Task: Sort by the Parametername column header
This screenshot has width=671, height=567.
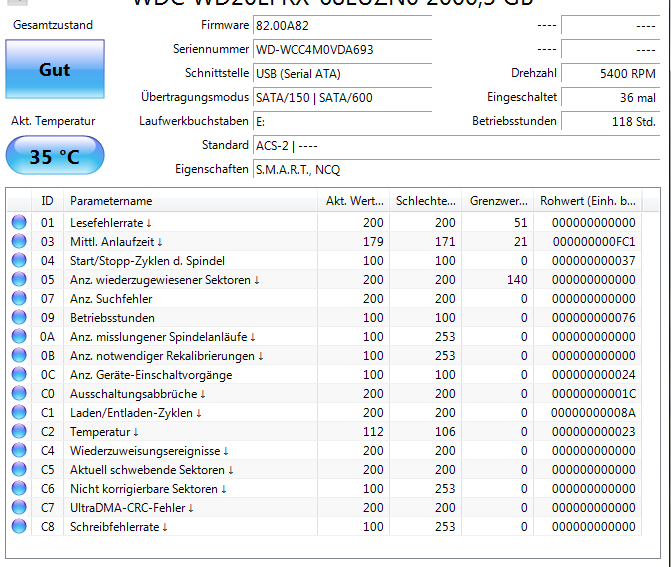Action: pyautogui.click(x=190, y=201)
